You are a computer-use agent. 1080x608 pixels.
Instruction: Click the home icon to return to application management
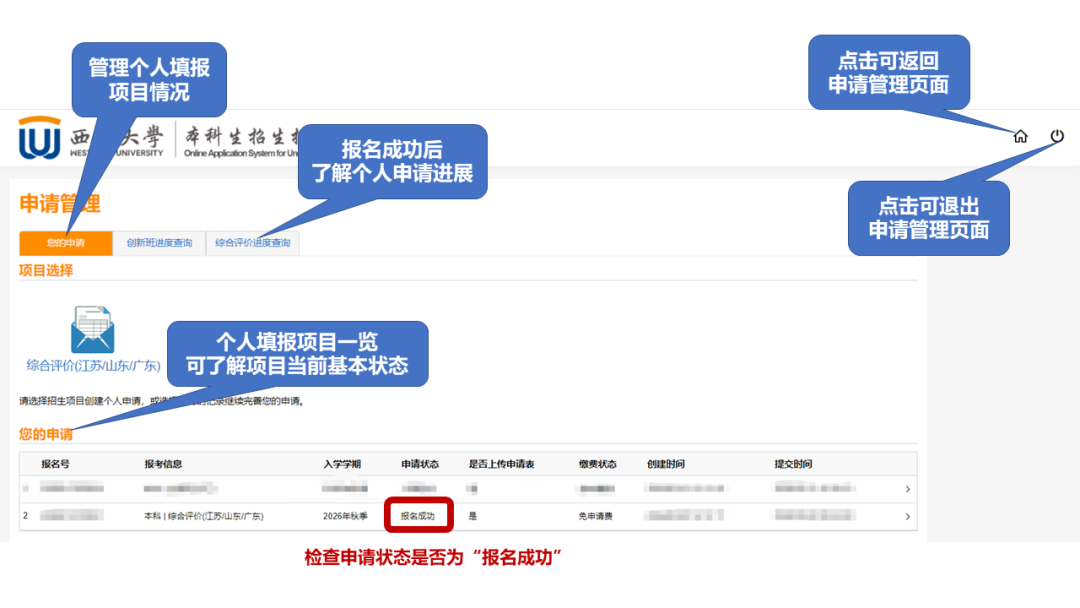(x=1019, y=137)
